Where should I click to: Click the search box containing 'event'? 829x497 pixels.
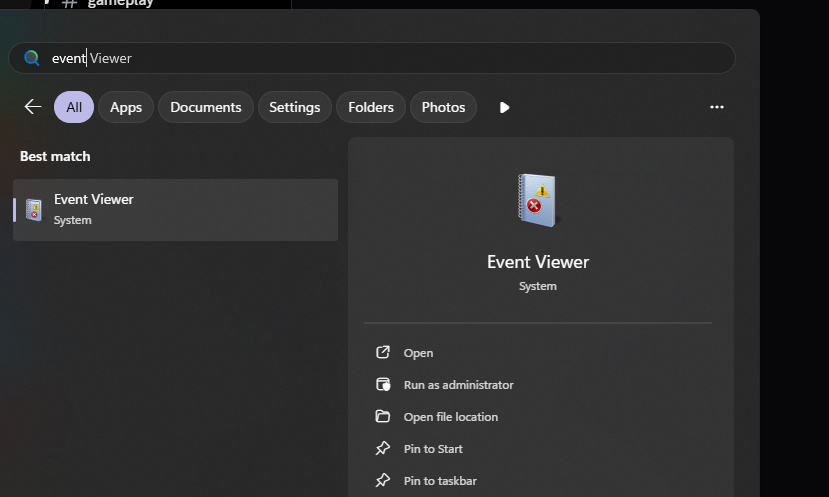pos(372,58)
